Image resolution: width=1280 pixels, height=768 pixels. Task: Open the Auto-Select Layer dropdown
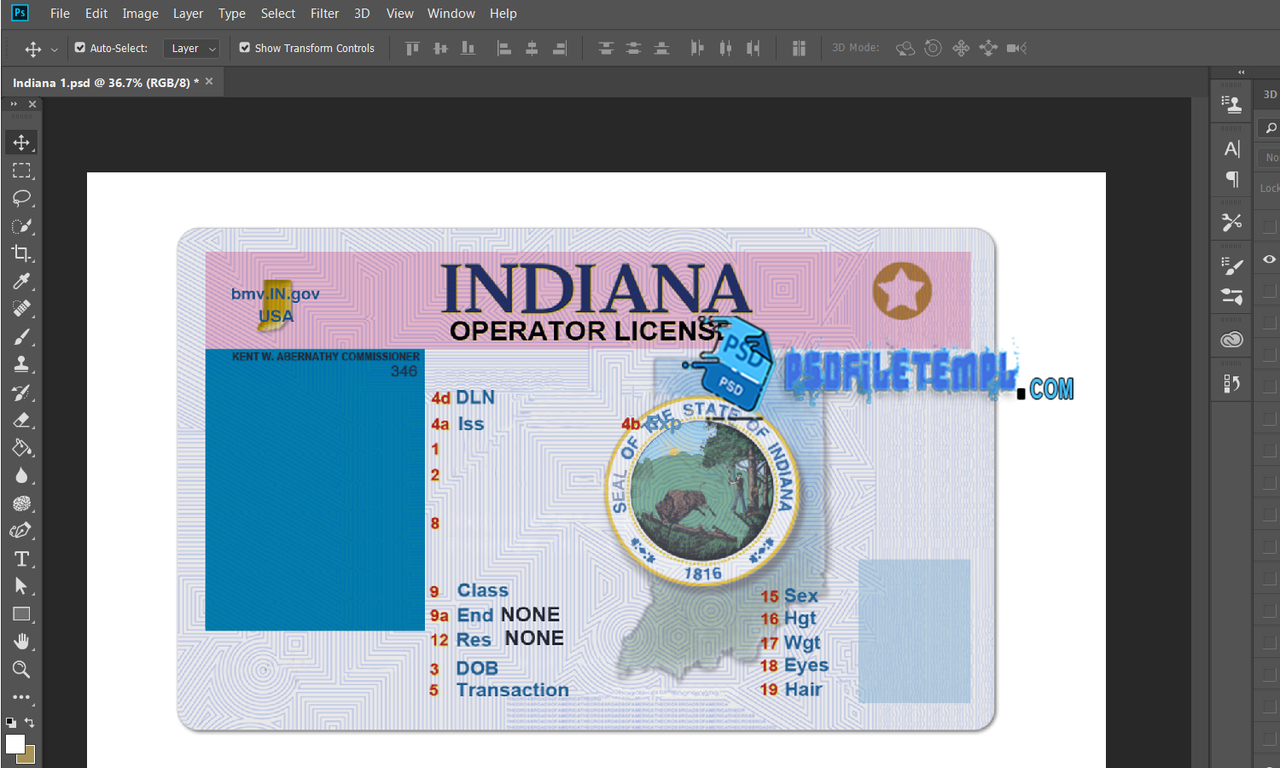(191, 48)
